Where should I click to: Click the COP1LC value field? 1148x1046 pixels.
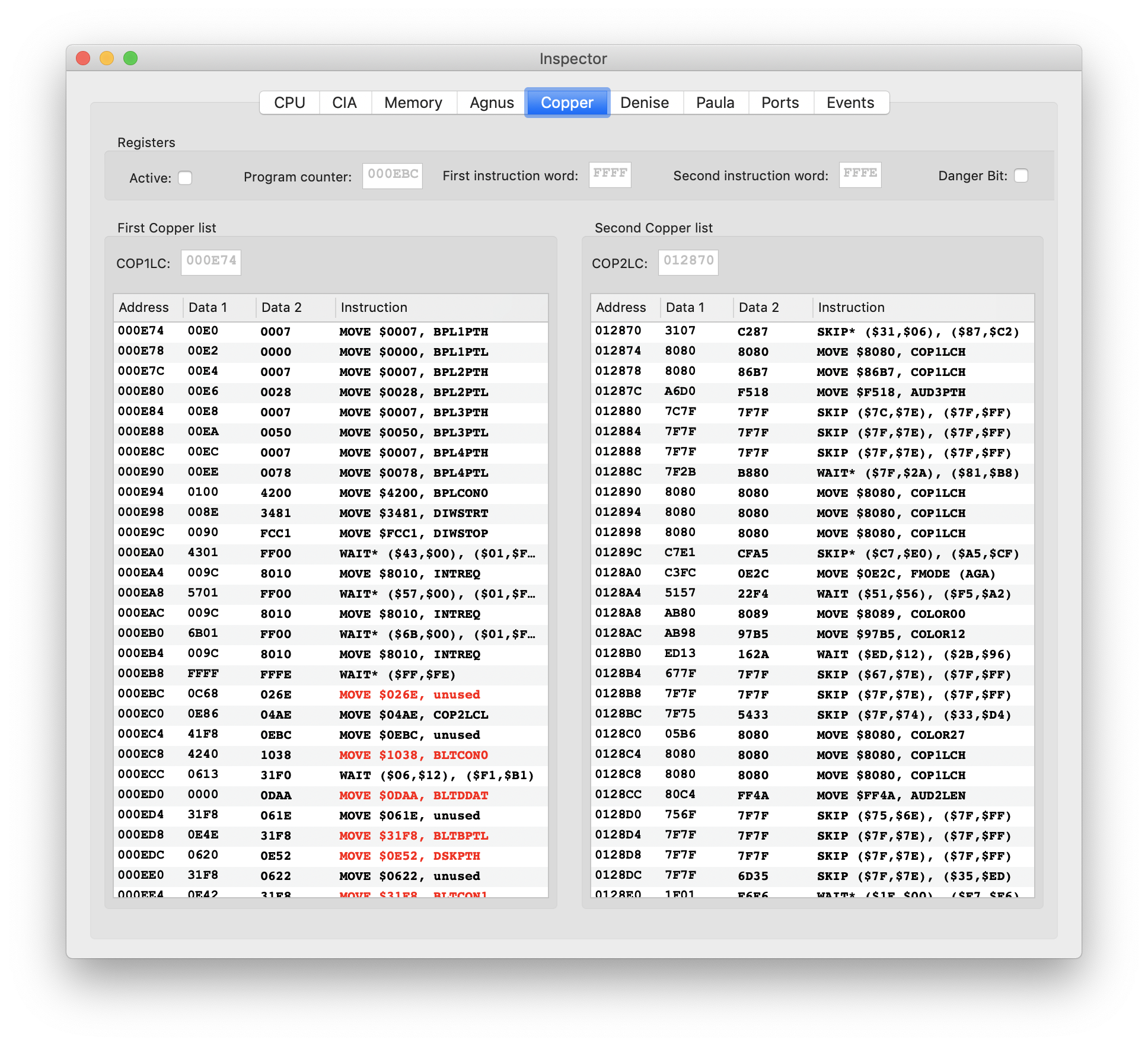[x=211, y=262]
